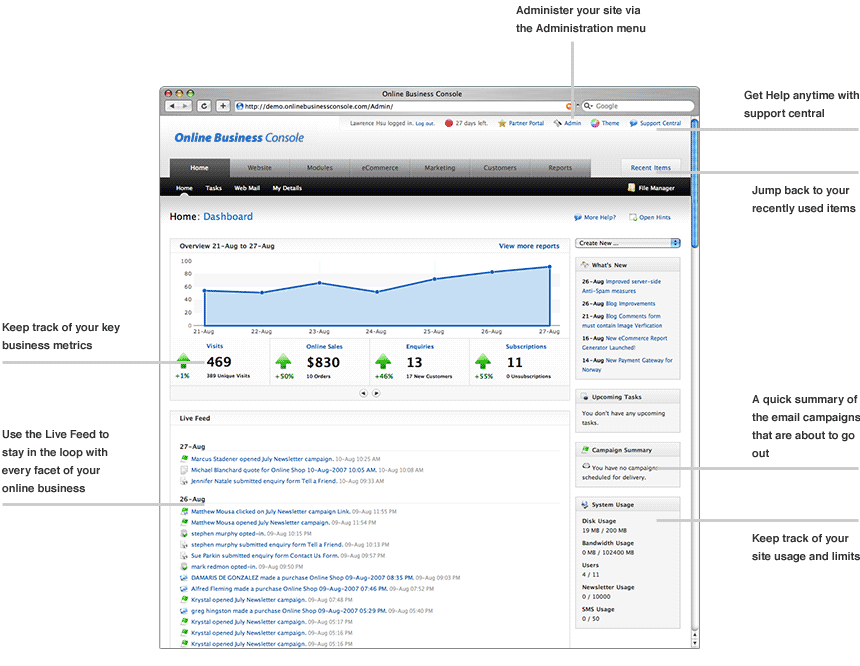The height and width of the screenshot is (666, 860).
Task: Select the Marketing tab
Action: (x=439, y=168)
